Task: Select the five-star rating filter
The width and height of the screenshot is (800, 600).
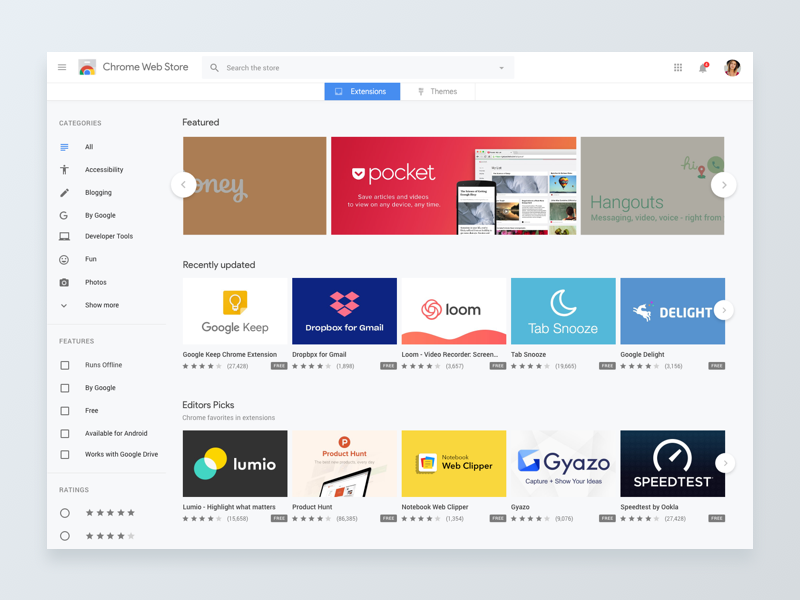Action: 64,512
